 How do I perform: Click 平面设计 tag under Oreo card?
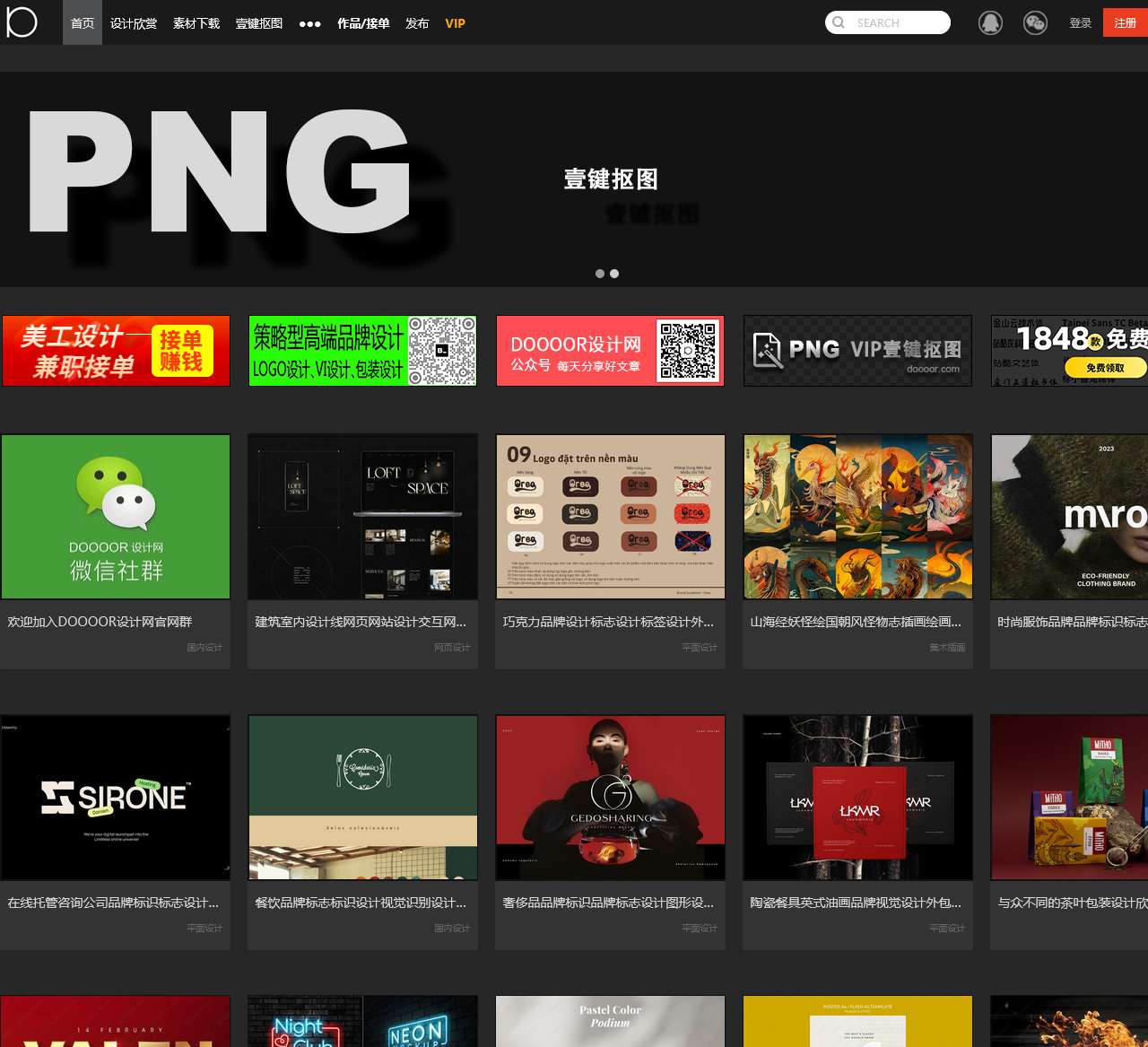click(700, 648)
